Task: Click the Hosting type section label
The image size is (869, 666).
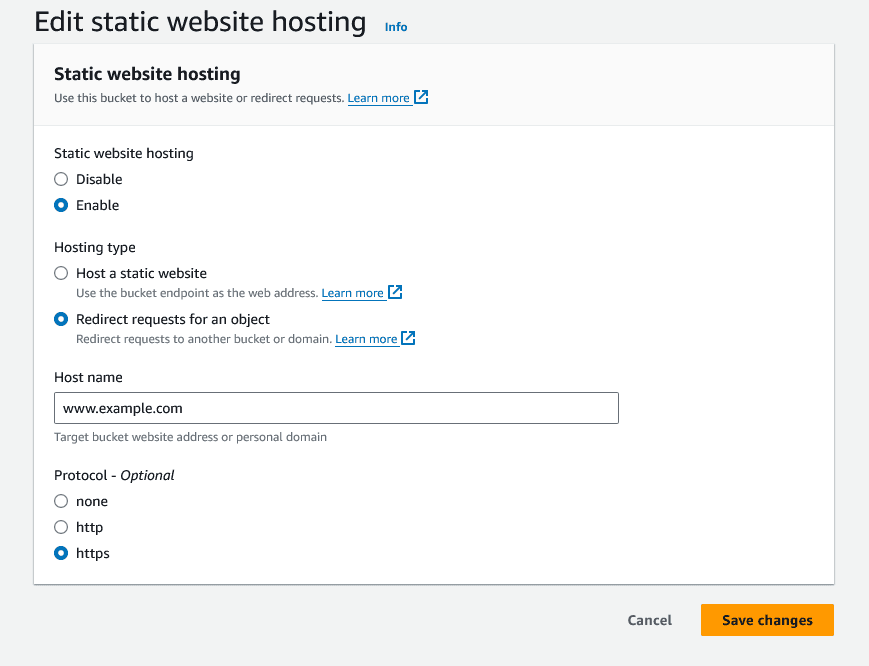Action: coord(94,247)
